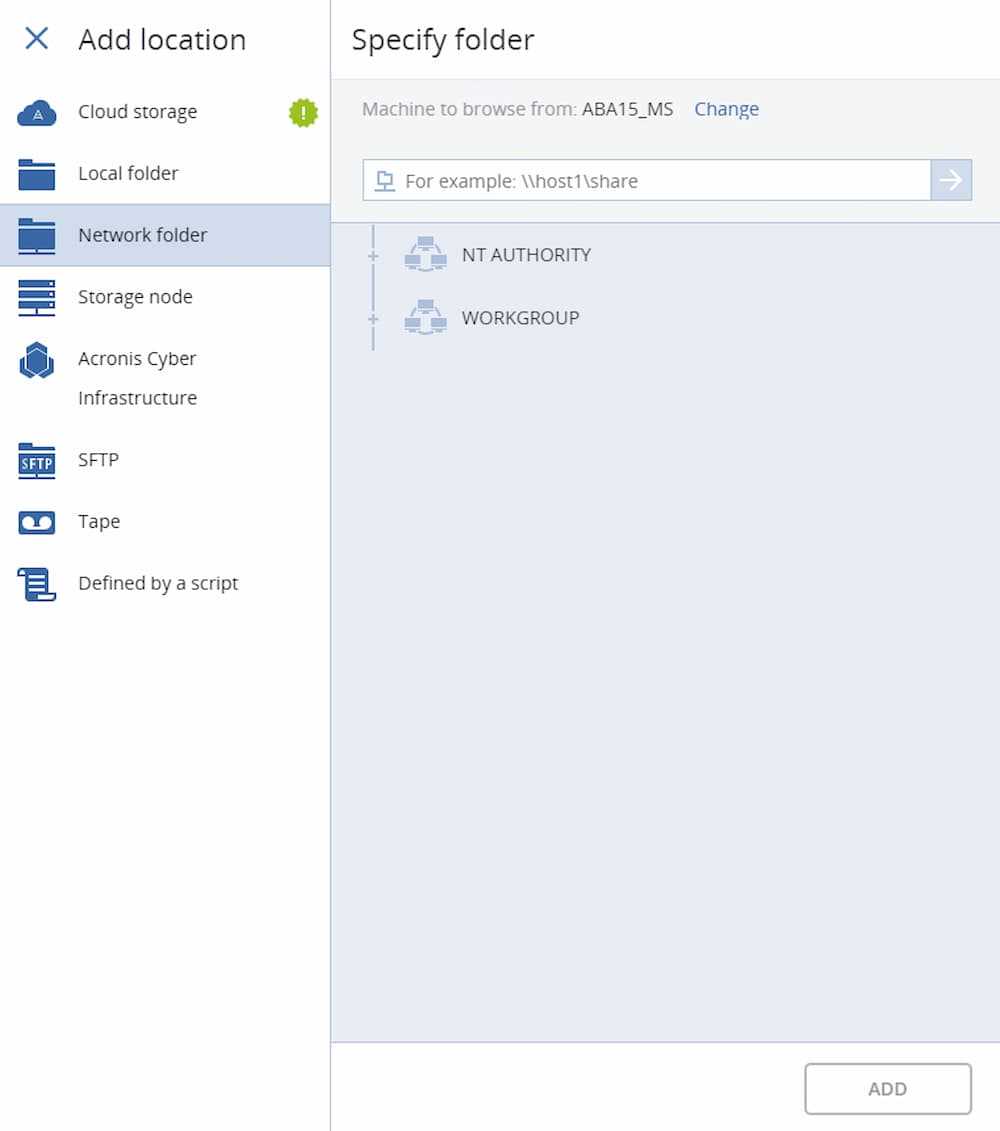1000x1131 pixels.
Task: Close the Add location panel
Action: click(37, 39)
